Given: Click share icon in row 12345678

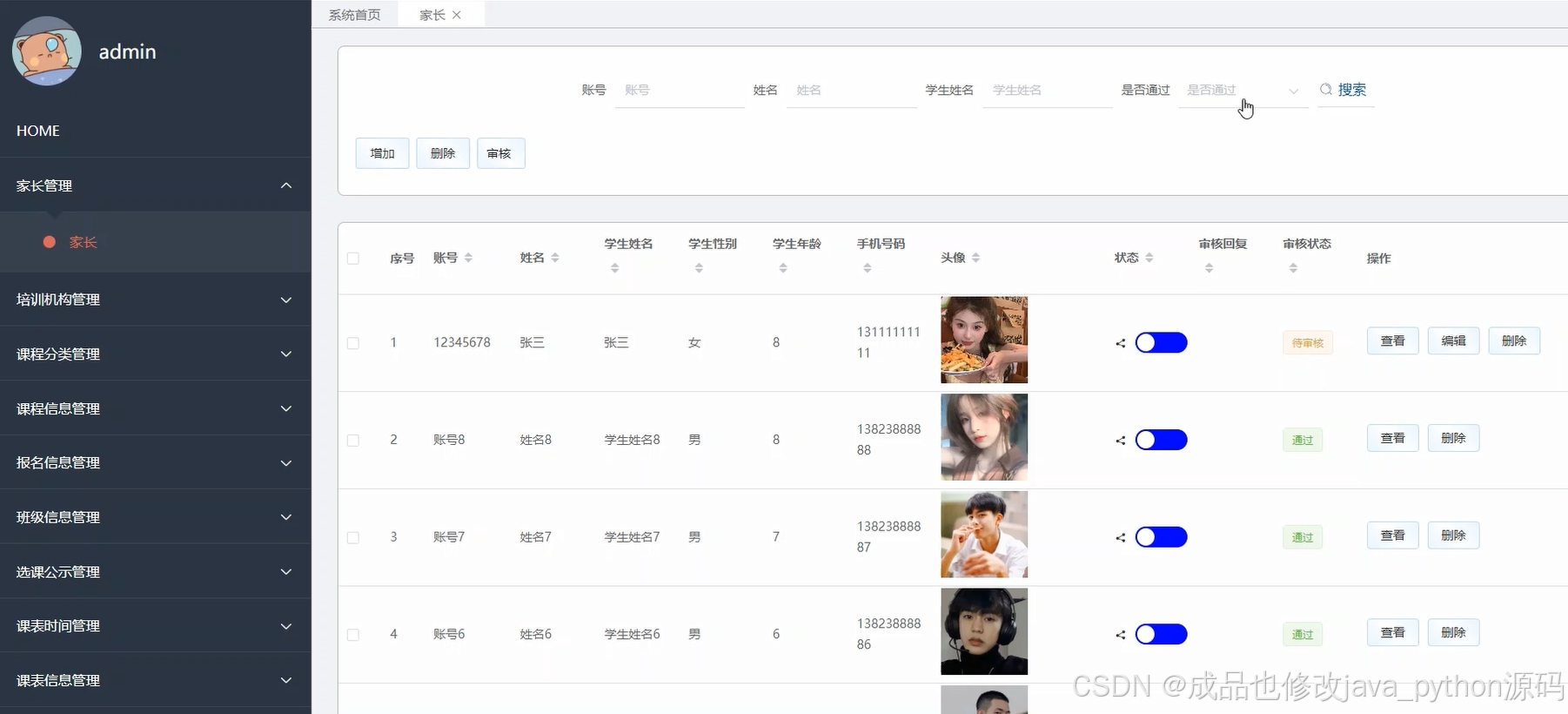Looking at the screenshot, I should 1121,343.
